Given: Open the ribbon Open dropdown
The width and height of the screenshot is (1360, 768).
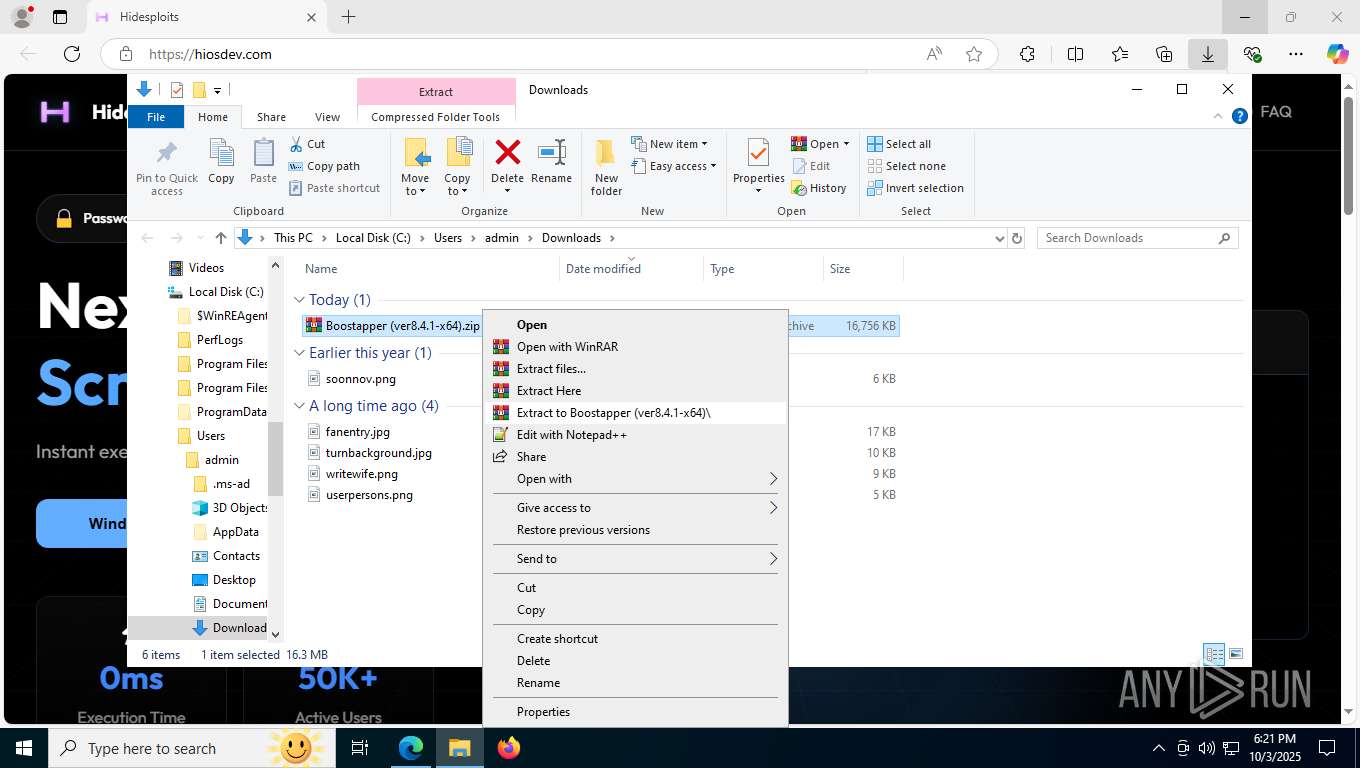Looking at the screenshot, I should point(820,144).
